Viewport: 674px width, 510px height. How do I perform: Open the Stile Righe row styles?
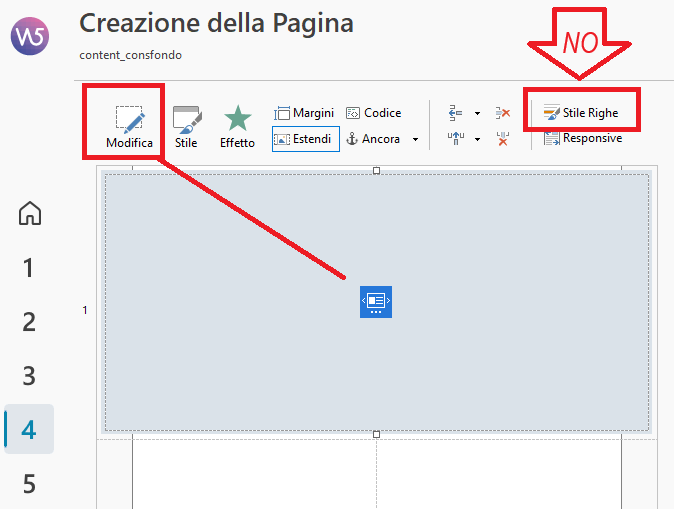[x=581, y=113]
